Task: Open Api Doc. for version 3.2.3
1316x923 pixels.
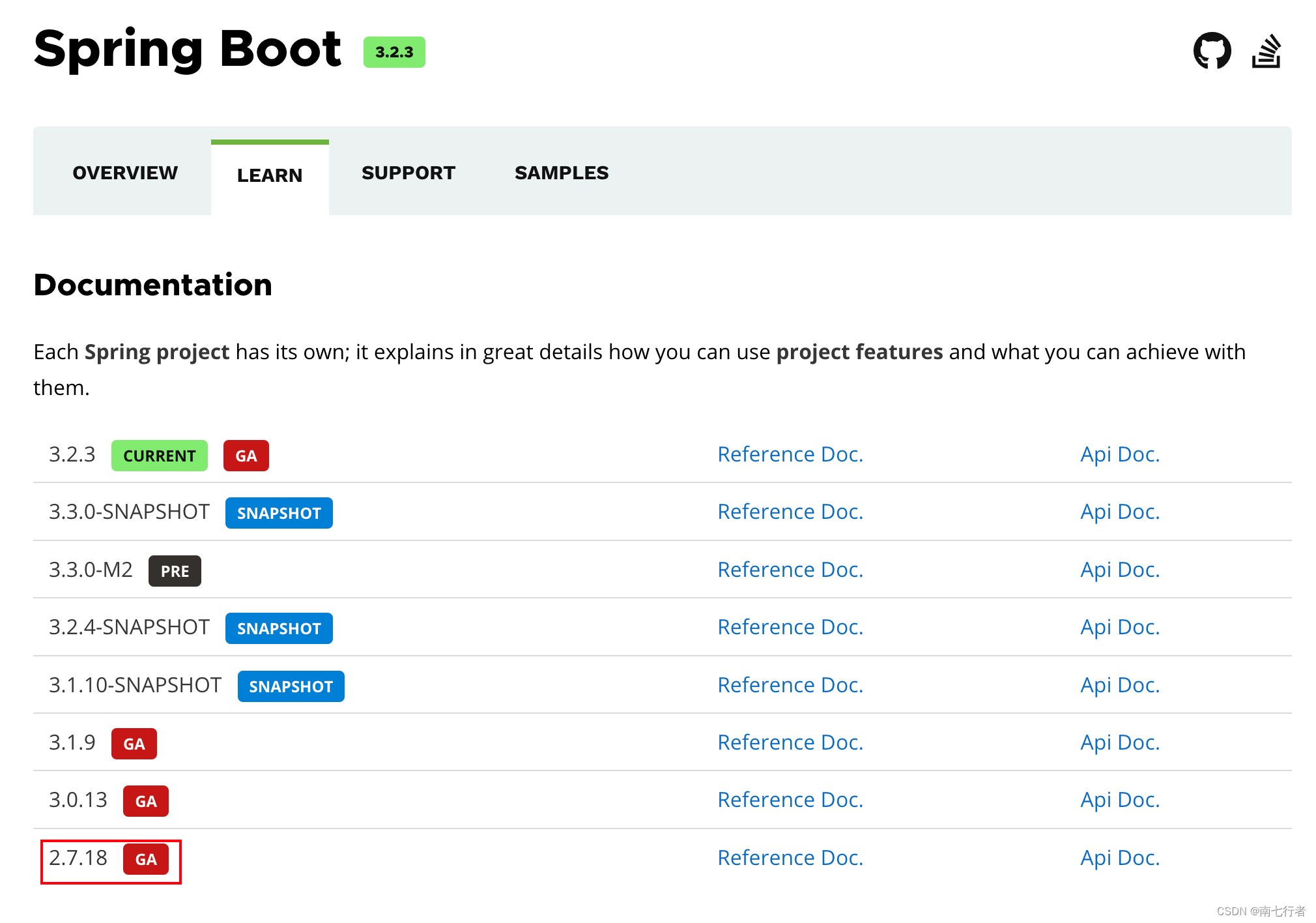Action: (x=1120, y=454)
